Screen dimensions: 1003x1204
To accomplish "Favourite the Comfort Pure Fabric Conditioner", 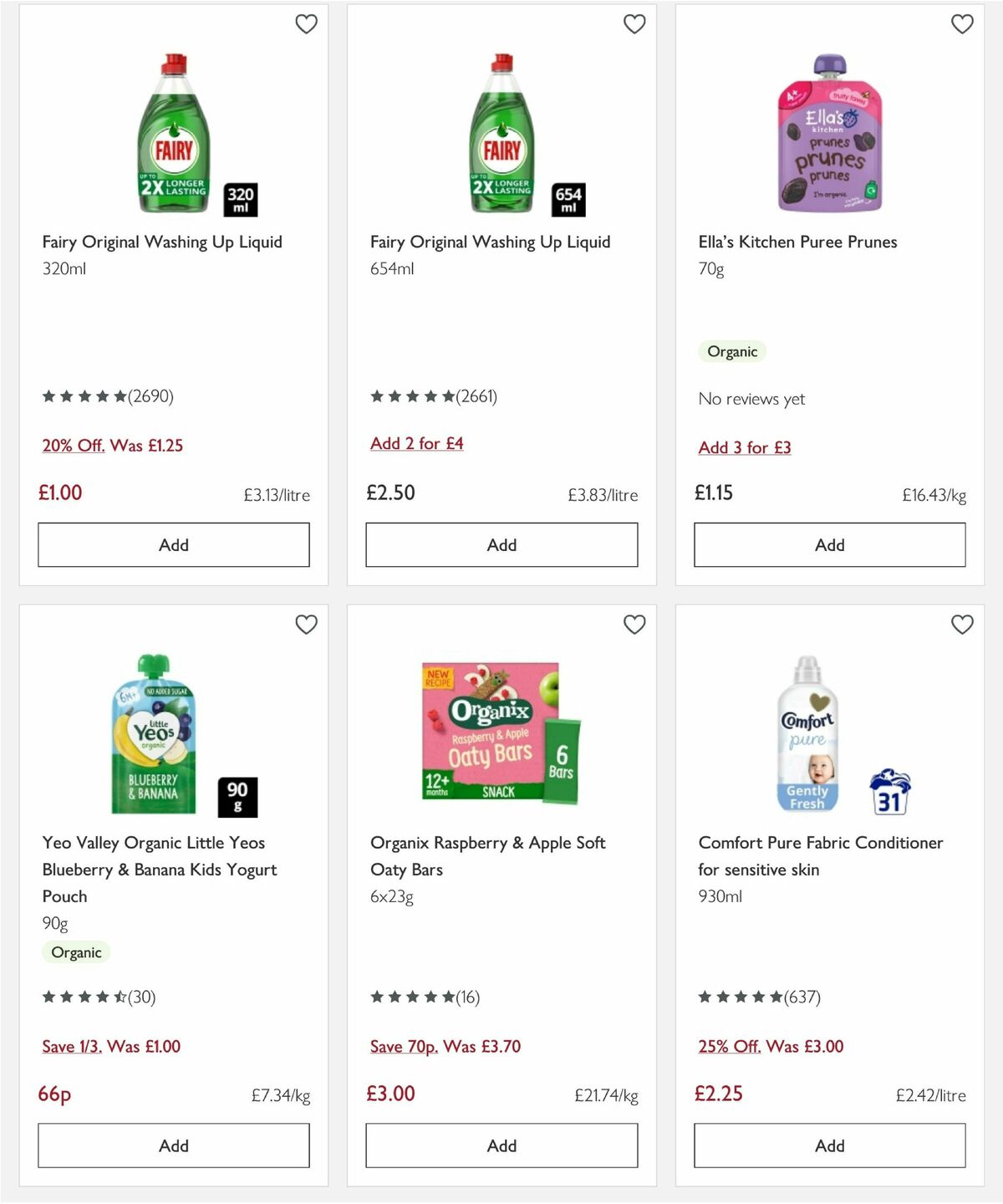I will pyautogui.click(x=962, y=625).
